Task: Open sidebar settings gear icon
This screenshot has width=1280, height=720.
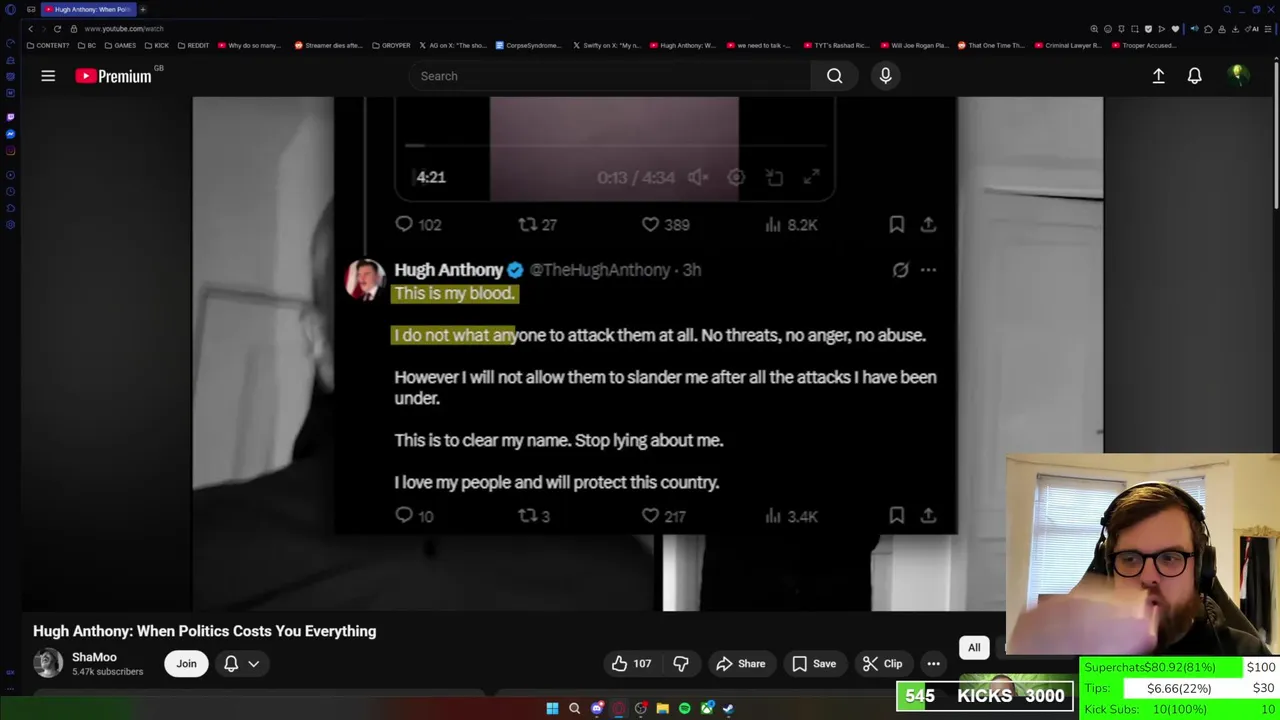Action: (x=11, y=224)
